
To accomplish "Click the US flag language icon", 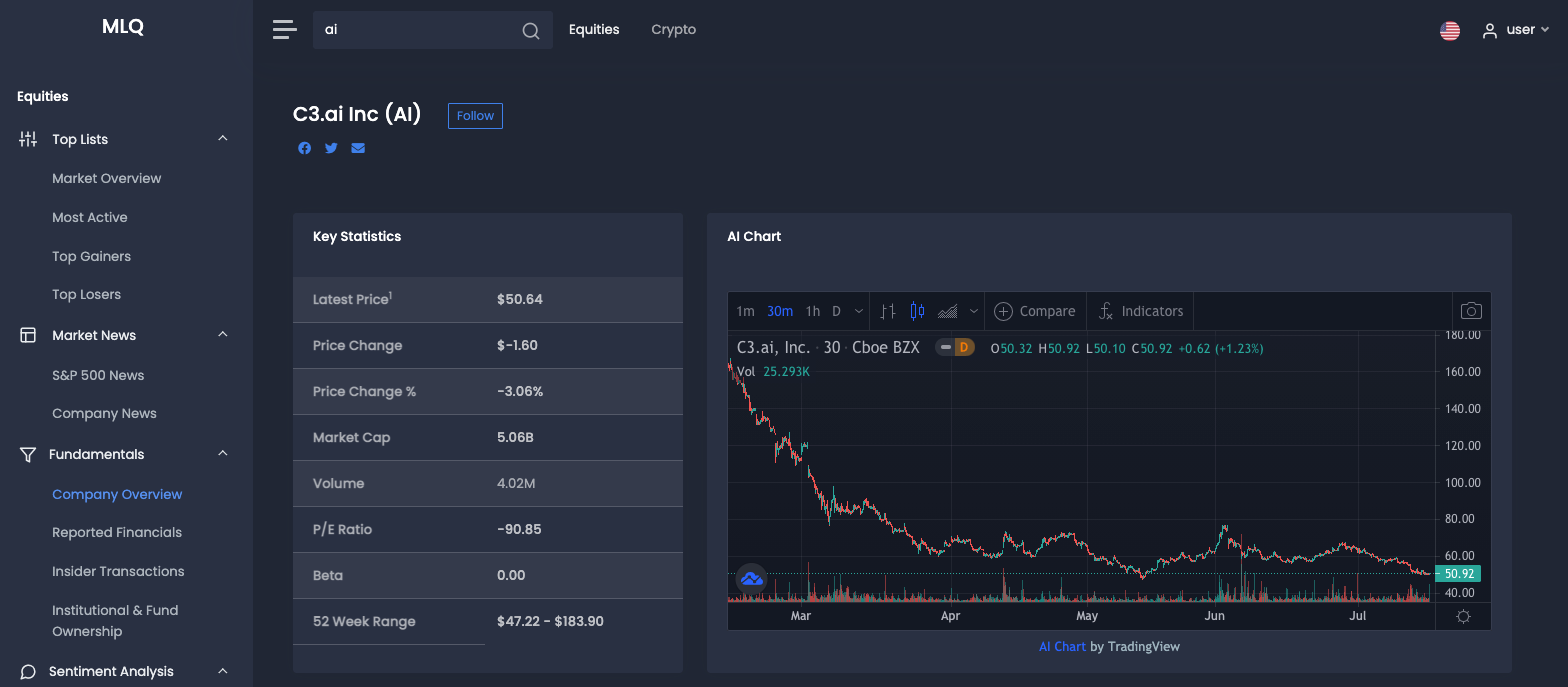I will (x=1450, y=30).
